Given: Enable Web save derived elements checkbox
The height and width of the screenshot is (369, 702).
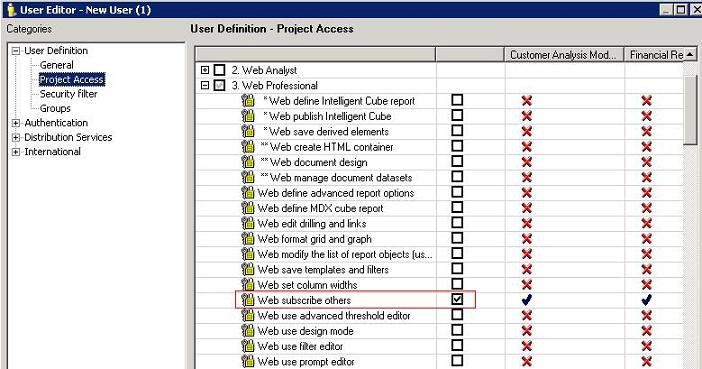Looking at the screenshot, I should point(457,130).
